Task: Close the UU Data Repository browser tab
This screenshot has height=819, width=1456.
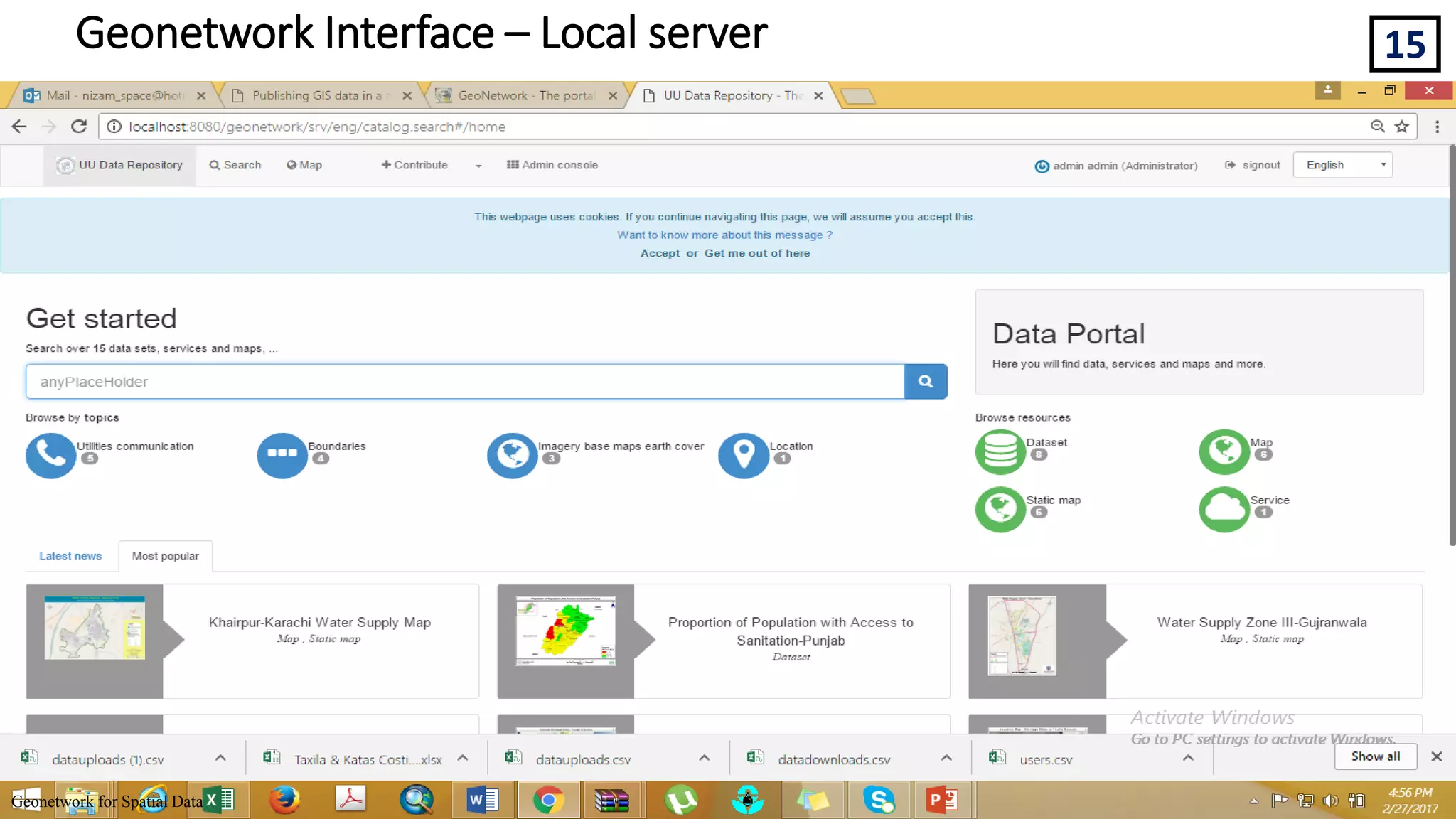Action: coord(818,95)
